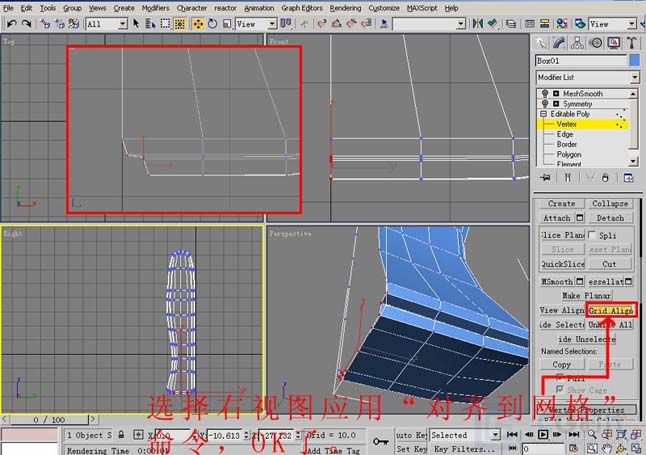Click the Bind to Space Warp icon
Viewport: 646px width, 455px height.
tap(74, 24)
